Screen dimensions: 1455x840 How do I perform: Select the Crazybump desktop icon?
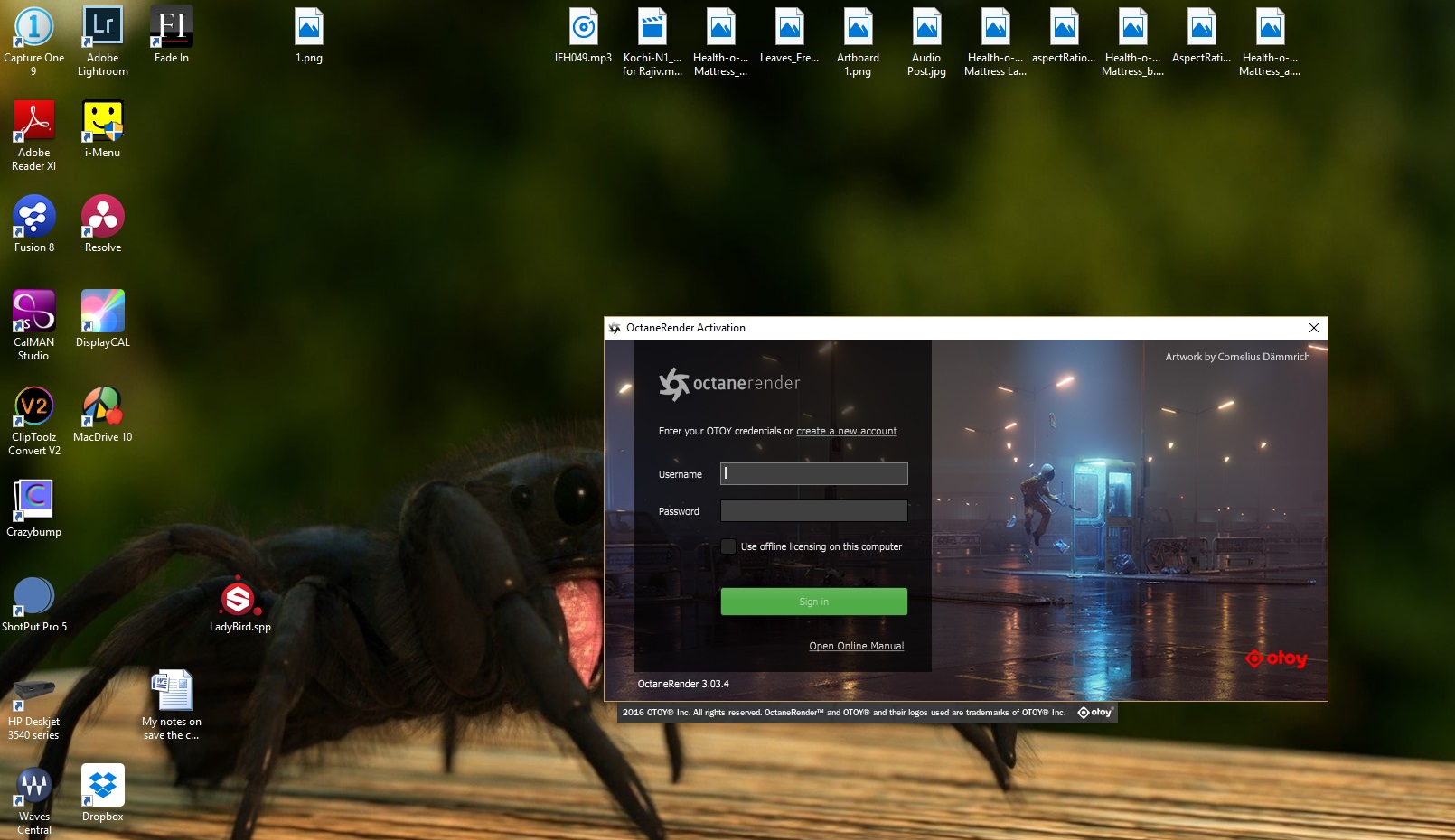34,509
